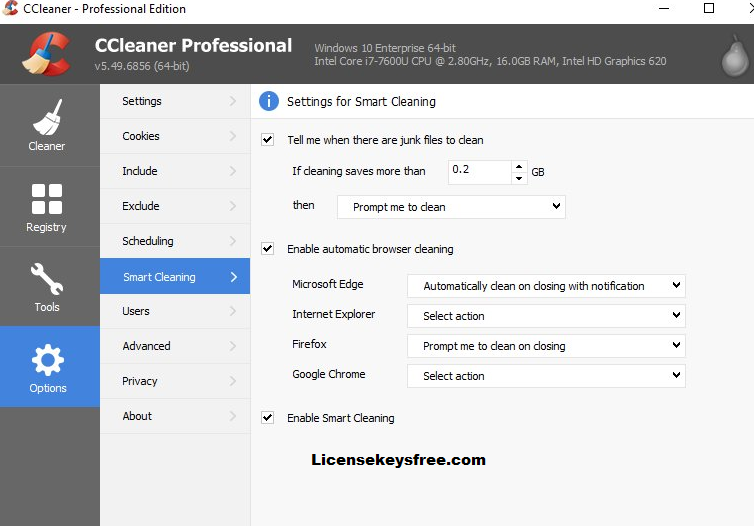Open the Registry section grid icon
Image resolution: width=754 pixels, height=526 pixels.
[47, 199]
